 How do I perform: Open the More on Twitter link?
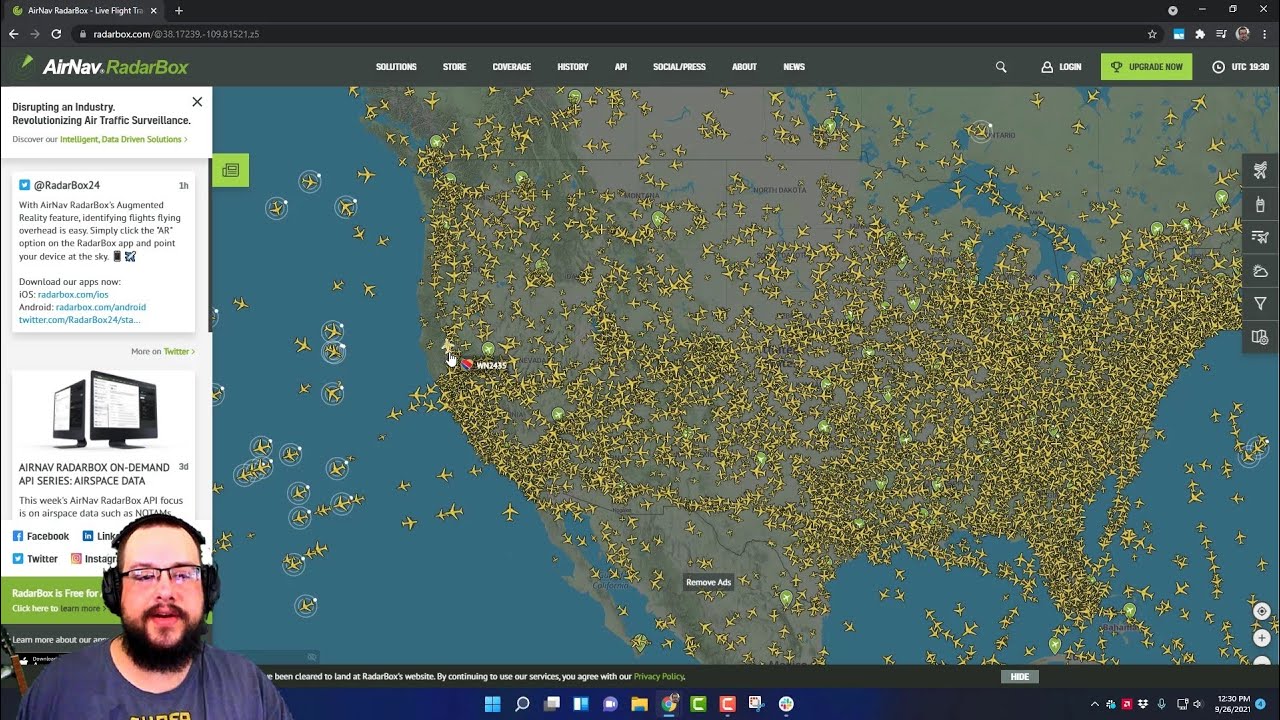(163, 352)
